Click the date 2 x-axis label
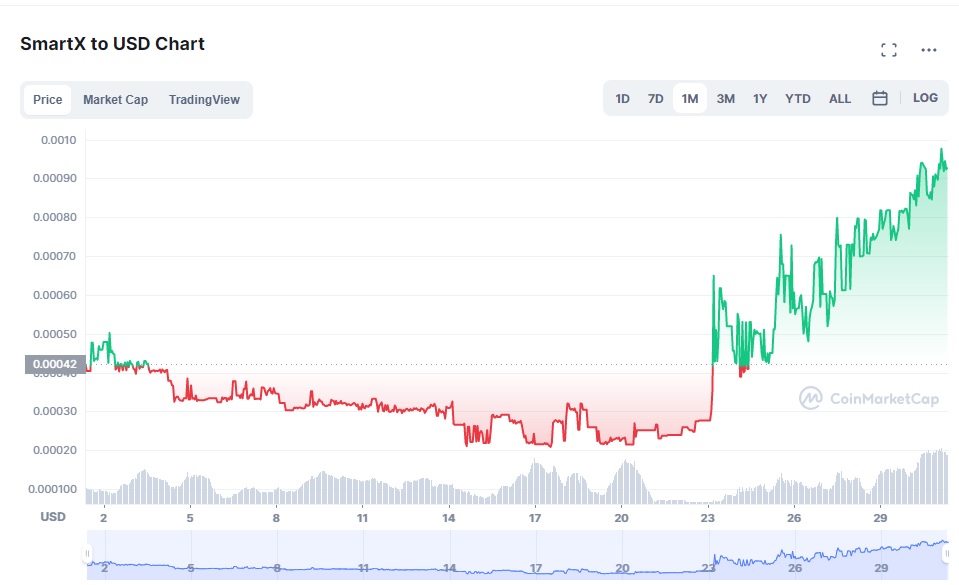This screenshot has height=585, width=959. click(103, 518)
